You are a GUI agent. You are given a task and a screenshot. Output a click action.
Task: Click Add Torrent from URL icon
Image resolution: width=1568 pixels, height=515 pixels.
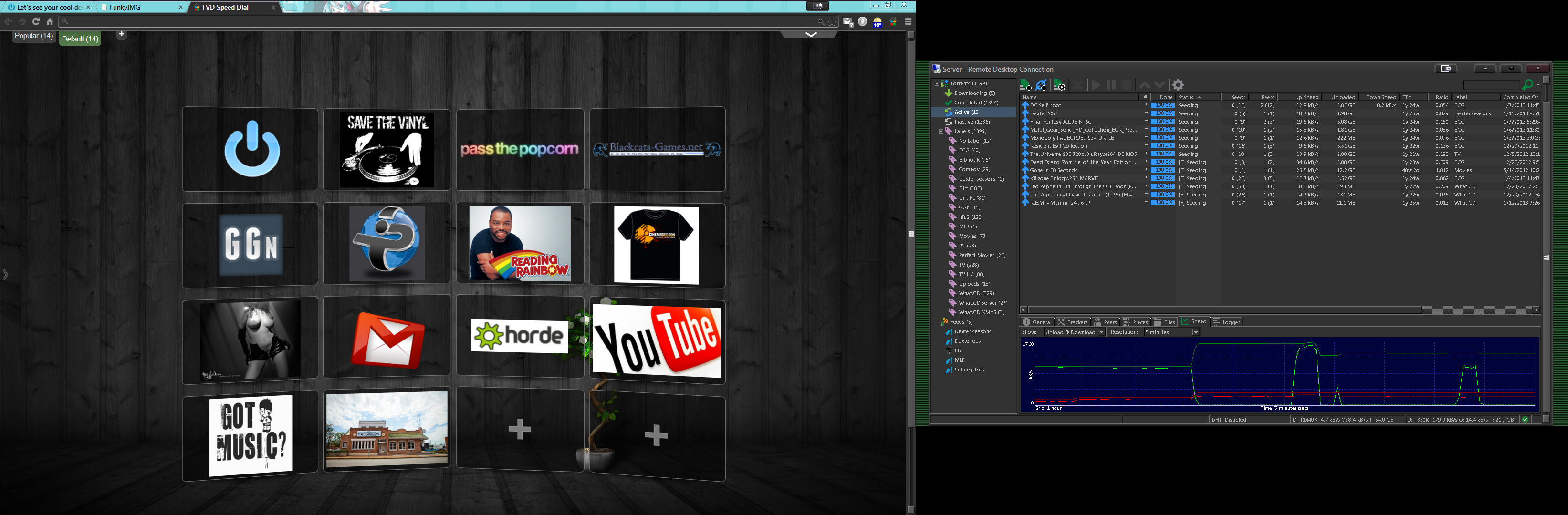(1042, 85)
